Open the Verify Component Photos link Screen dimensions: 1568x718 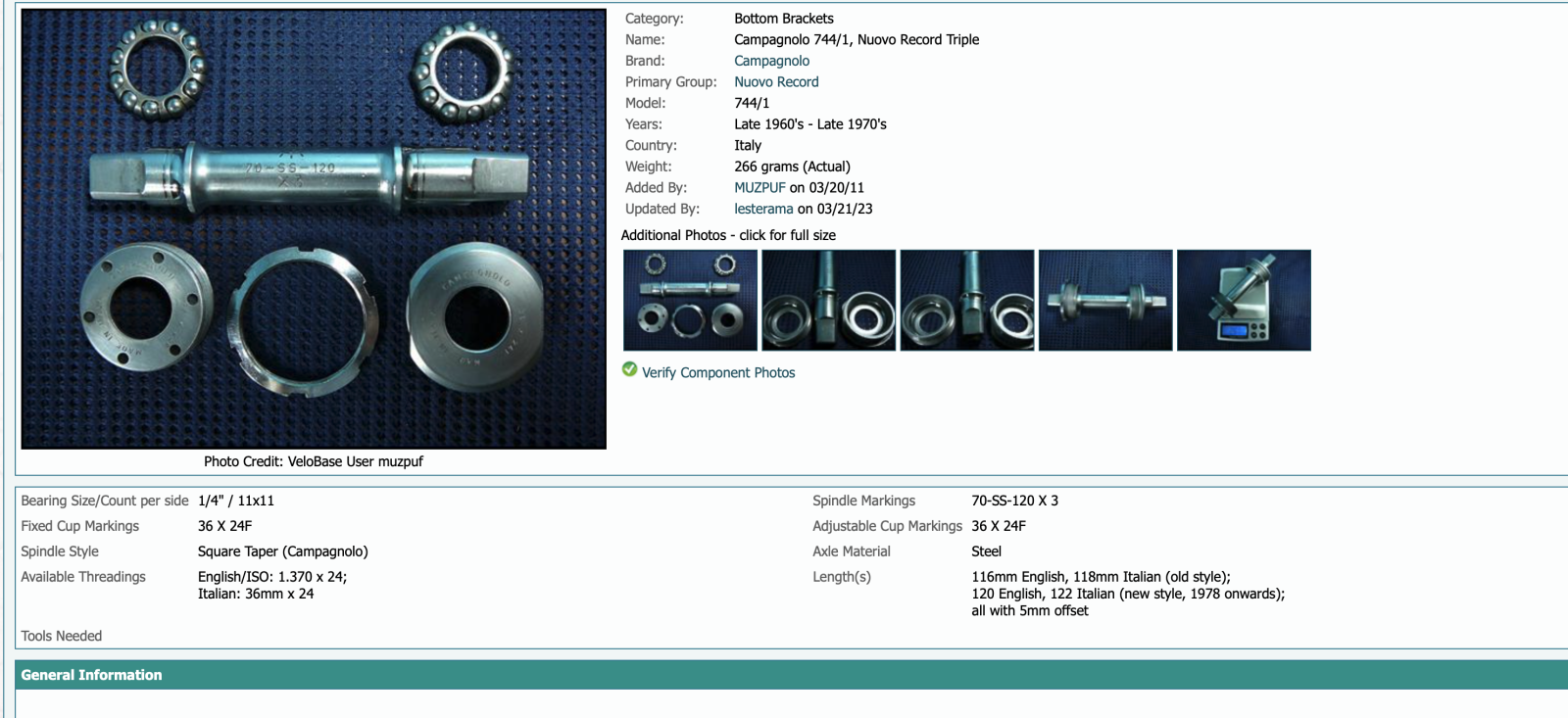point(717,372)
